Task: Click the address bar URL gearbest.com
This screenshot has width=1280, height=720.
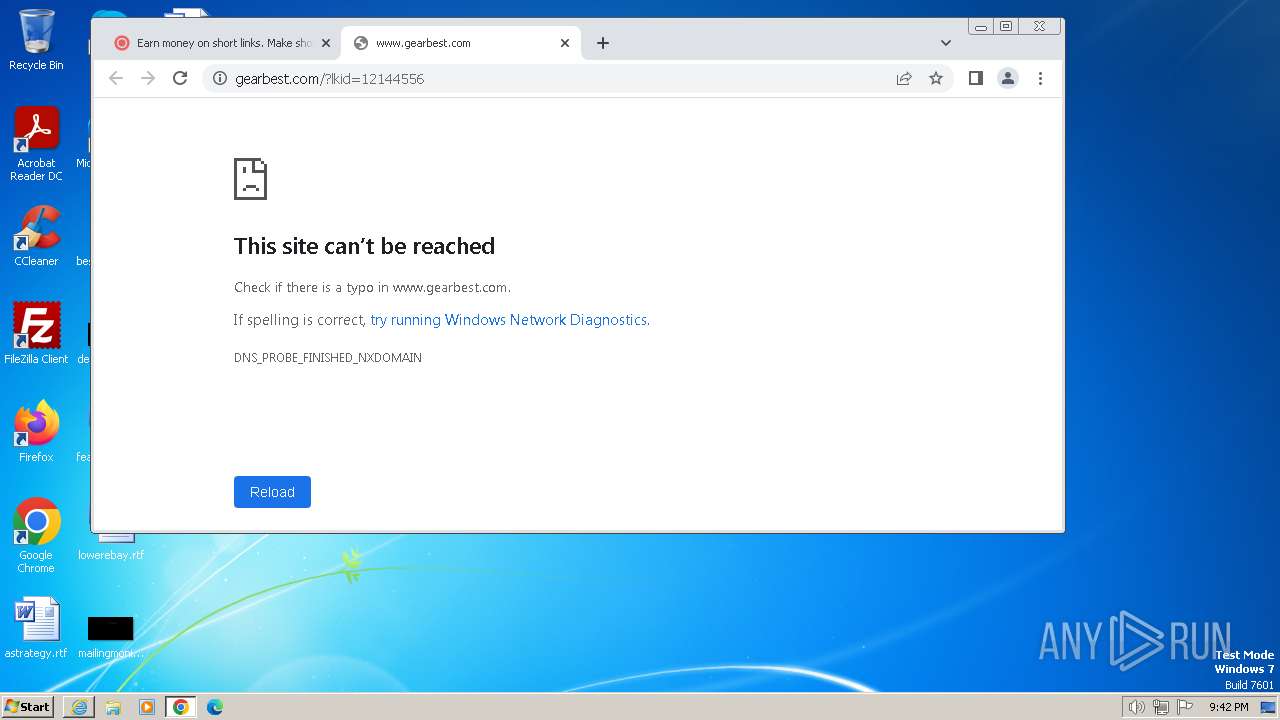Action: [329, 79]
